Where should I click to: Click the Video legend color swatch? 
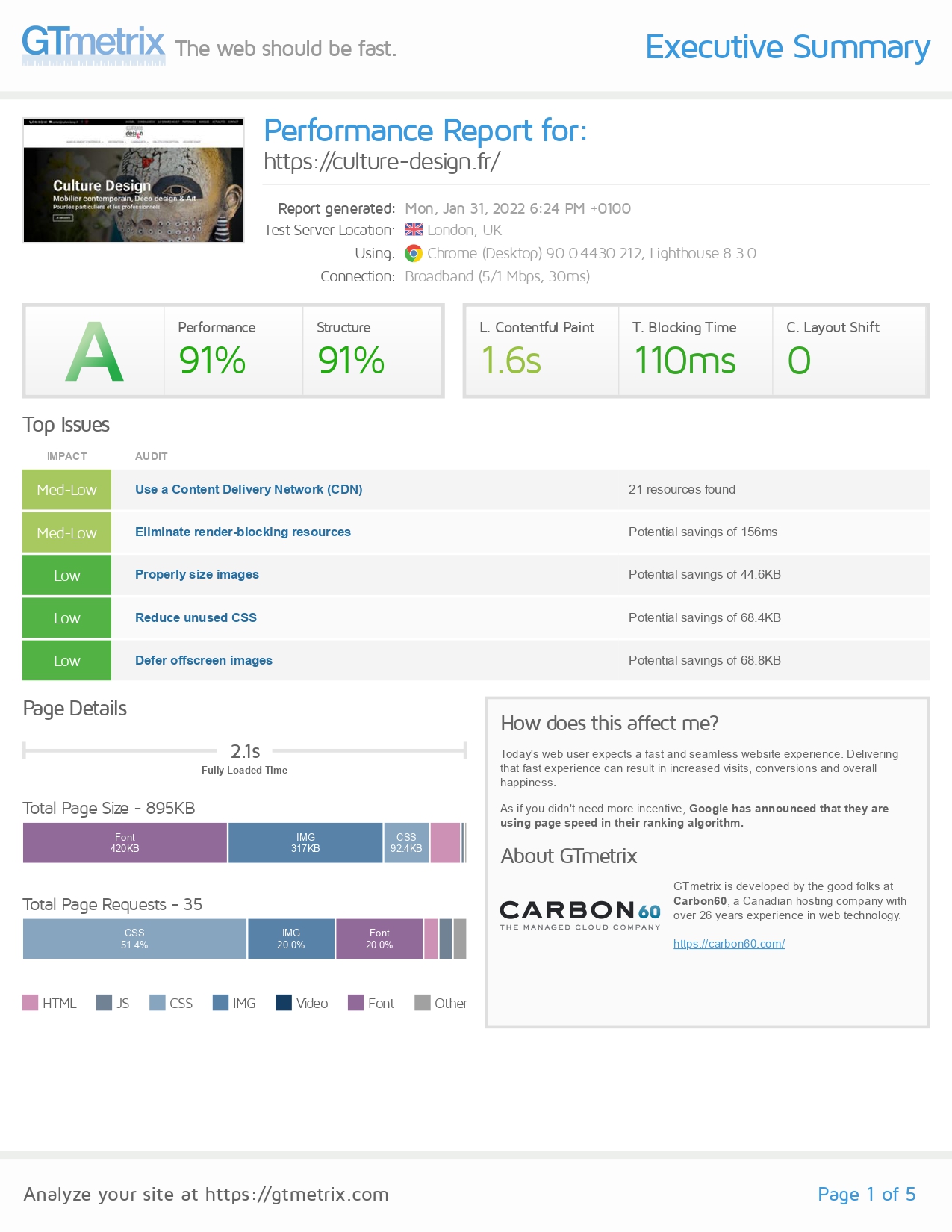(284, 1003)
